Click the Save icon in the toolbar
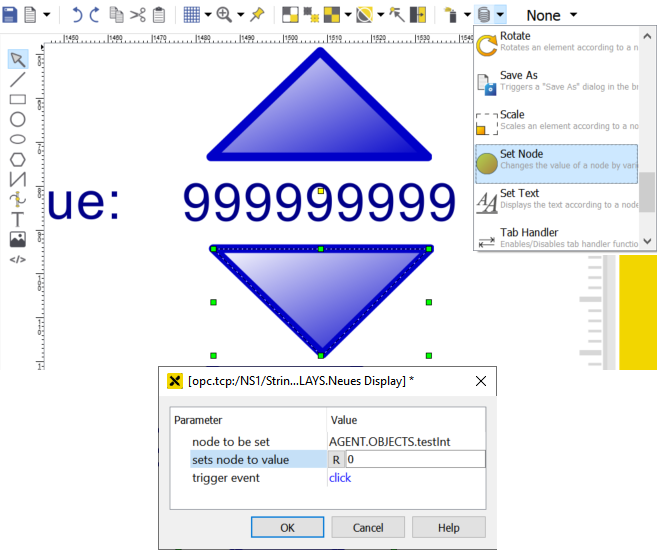Viewport: 657px width, 552px height. coord(10,15)
